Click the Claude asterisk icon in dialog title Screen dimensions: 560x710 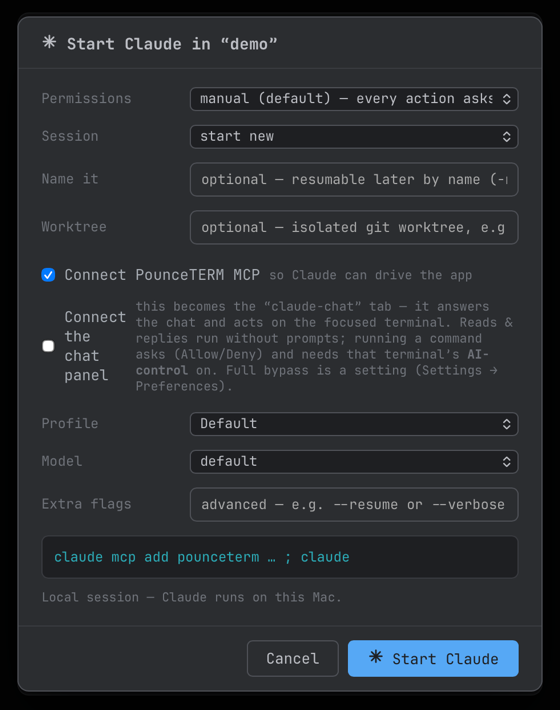(x=49, y=43)
